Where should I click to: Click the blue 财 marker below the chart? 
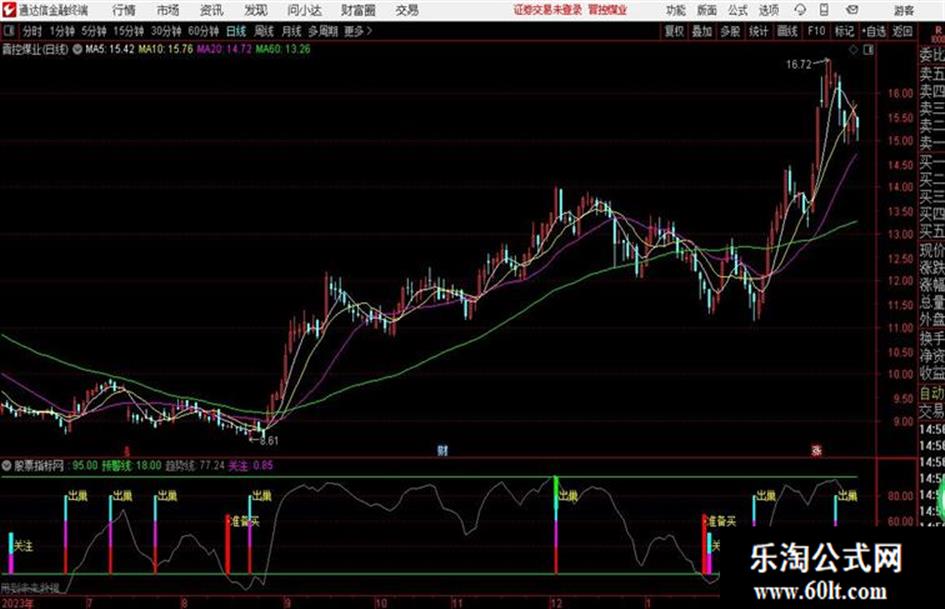coord(442,450)
